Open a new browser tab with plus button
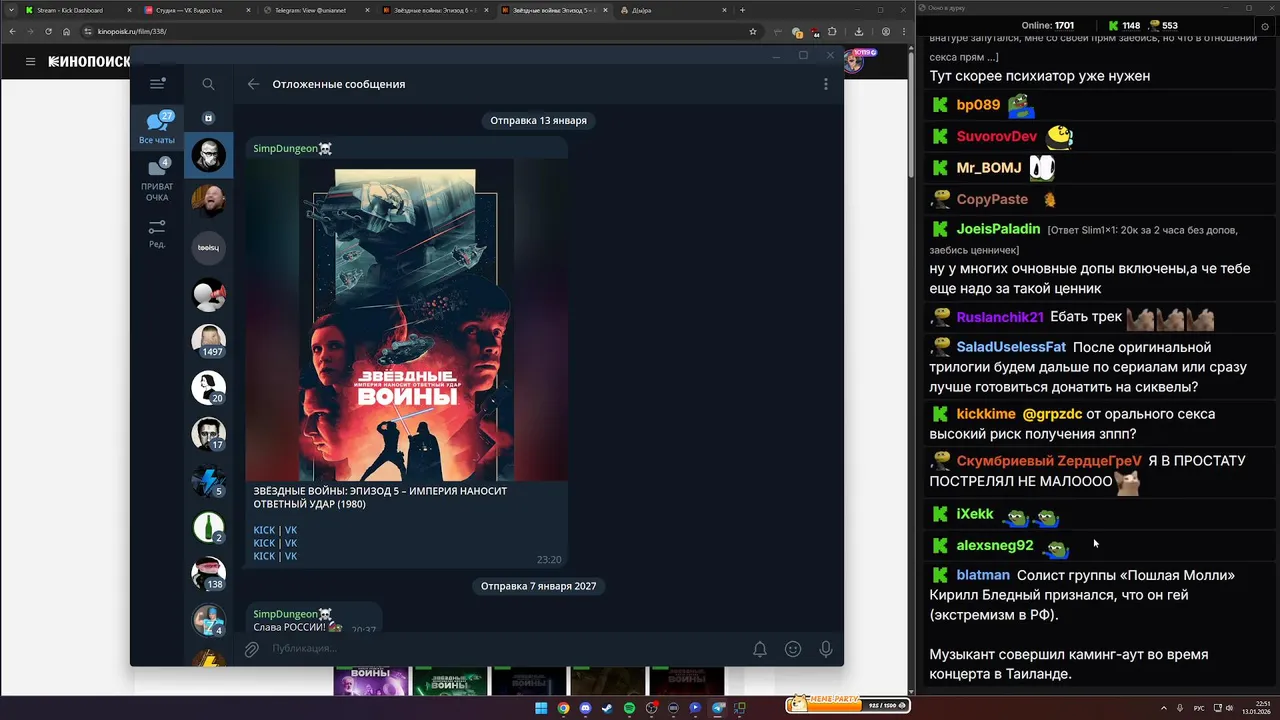The image size is (1280, 720). [742, 10]
